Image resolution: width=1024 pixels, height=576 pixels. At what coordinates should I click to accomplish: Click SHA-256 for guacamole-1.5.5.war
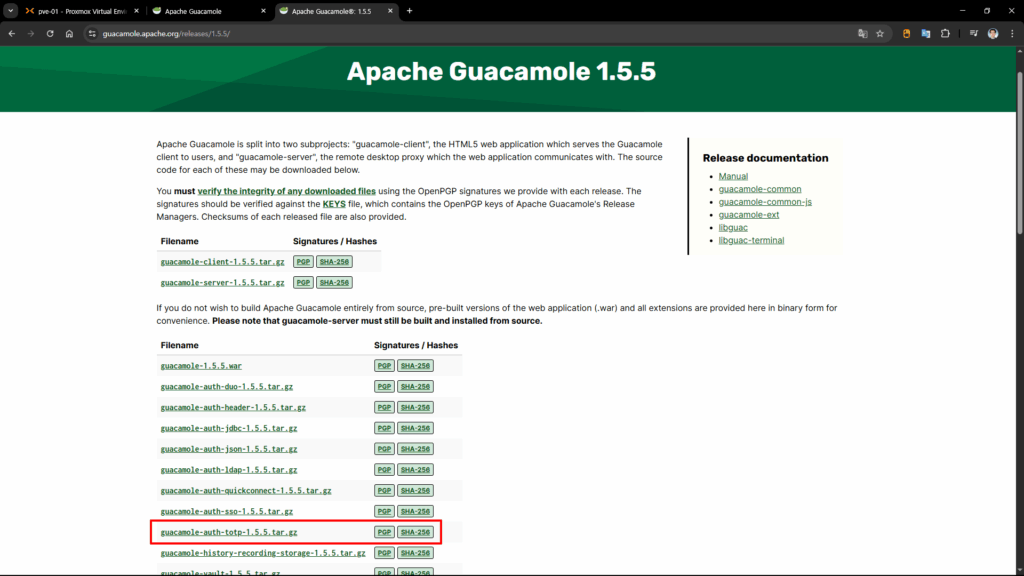pos(415,366)
